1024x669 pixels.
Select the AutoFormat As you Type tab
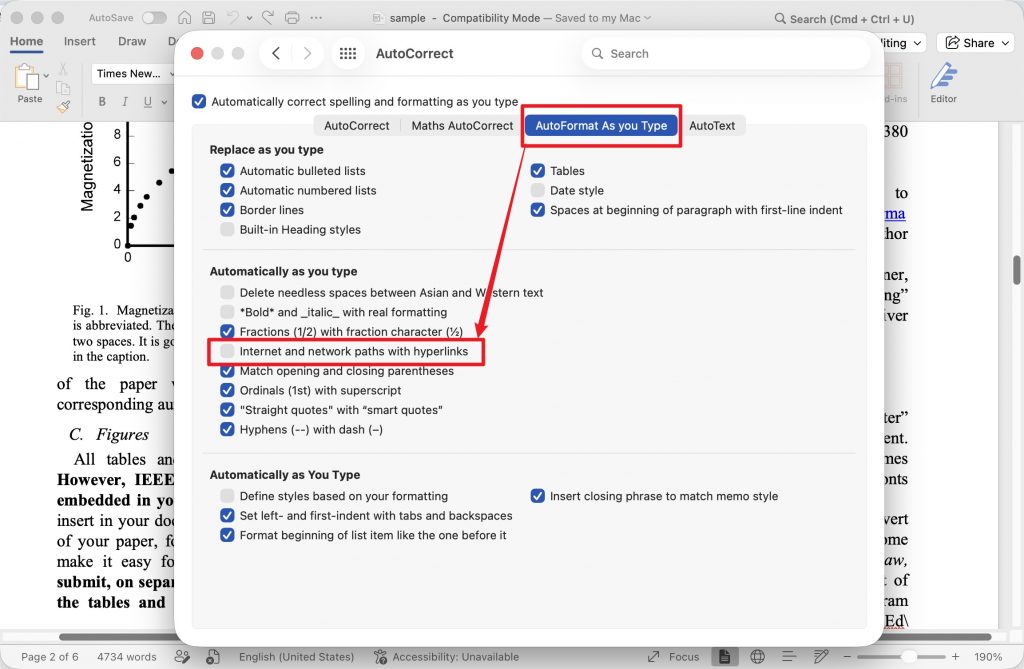[x=601, y=125]
